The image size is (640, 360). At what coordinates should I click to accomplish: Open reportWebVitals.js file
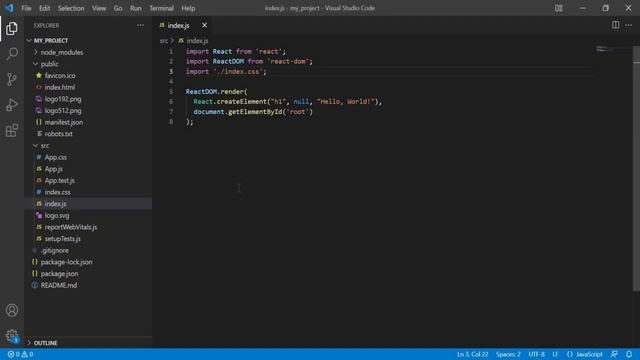pos(88,227)
